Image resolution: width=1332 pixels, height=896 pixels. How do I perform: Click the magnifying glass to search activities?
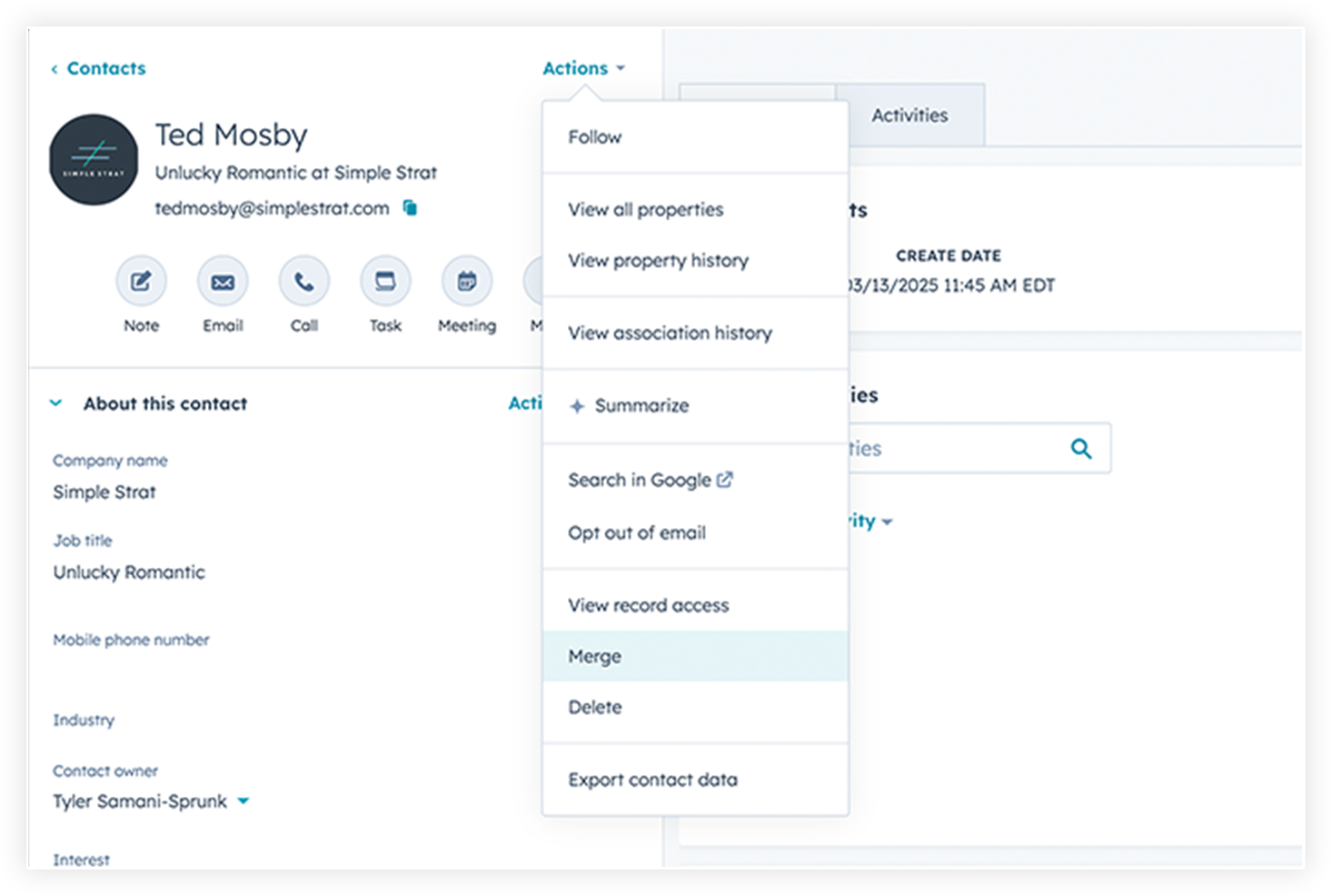click(x=1080, y=447)
